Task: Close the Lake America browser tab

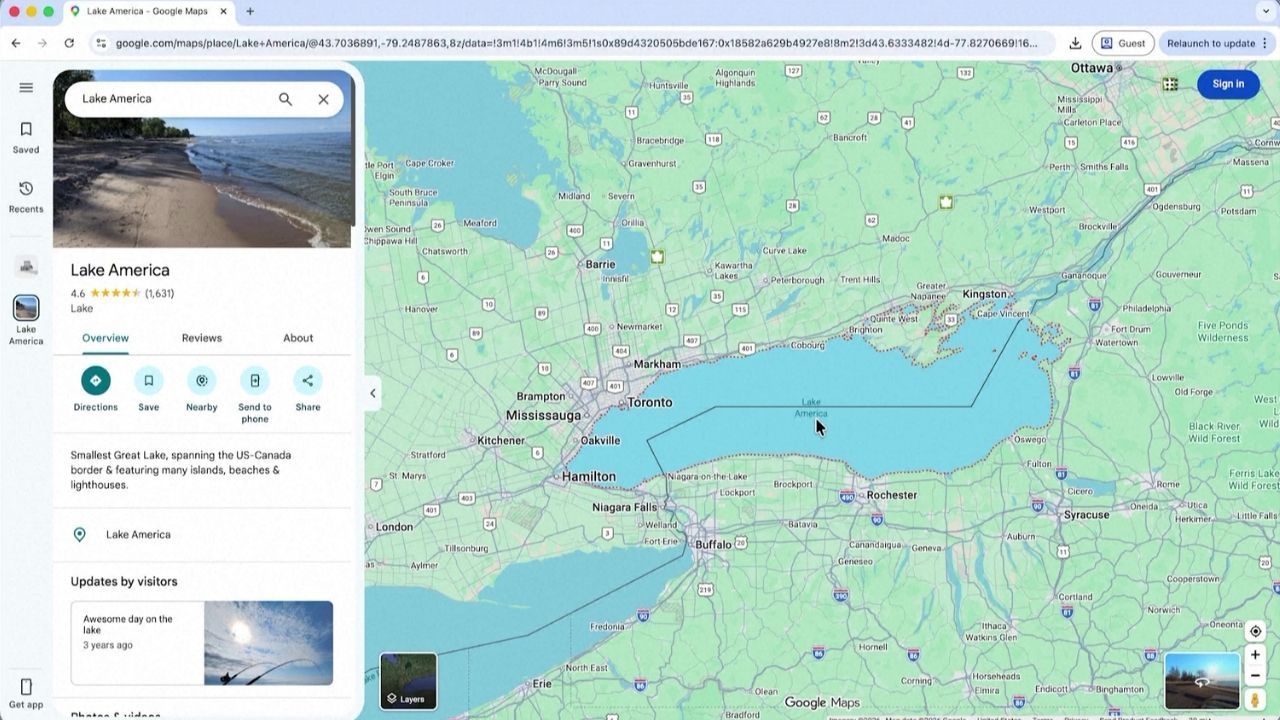Action: point(223,12)
